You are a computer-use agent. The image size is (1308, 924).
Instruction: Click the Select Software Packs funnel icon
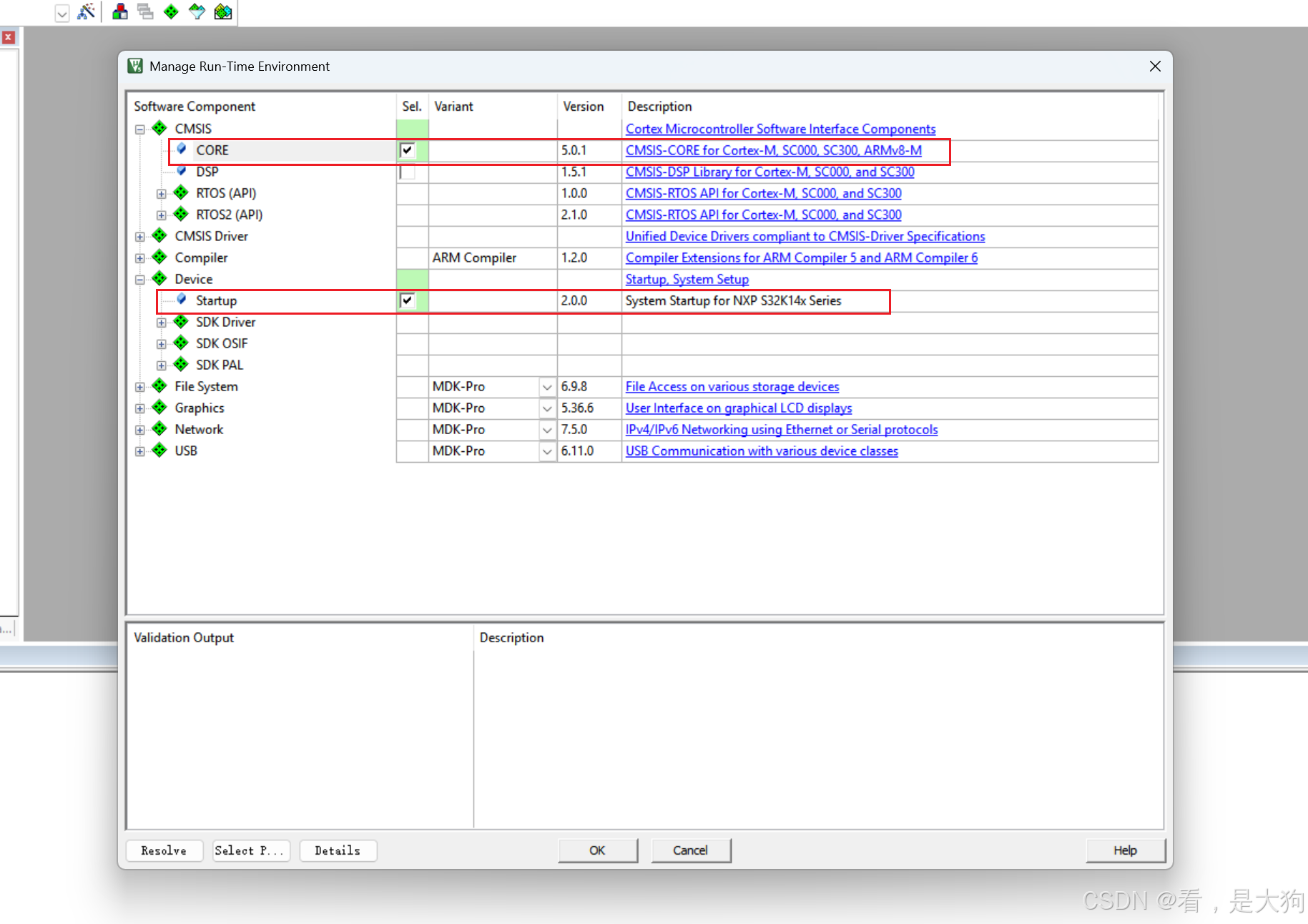(x=197, y=11)
